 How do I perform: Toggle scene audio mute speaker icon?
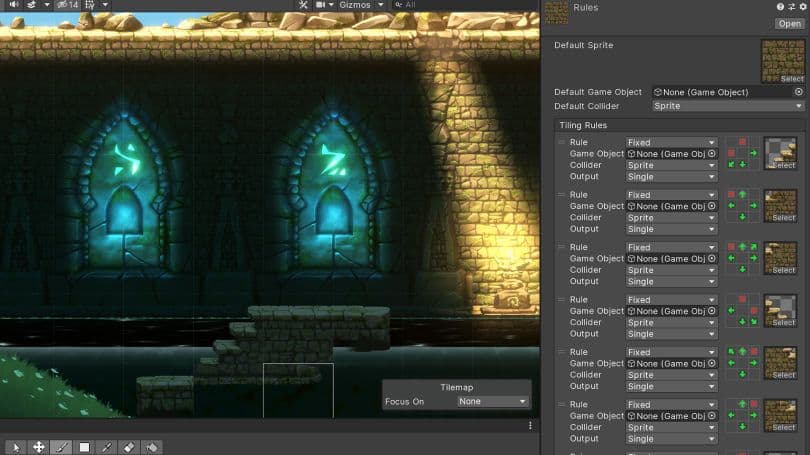(x=14, y=5)
